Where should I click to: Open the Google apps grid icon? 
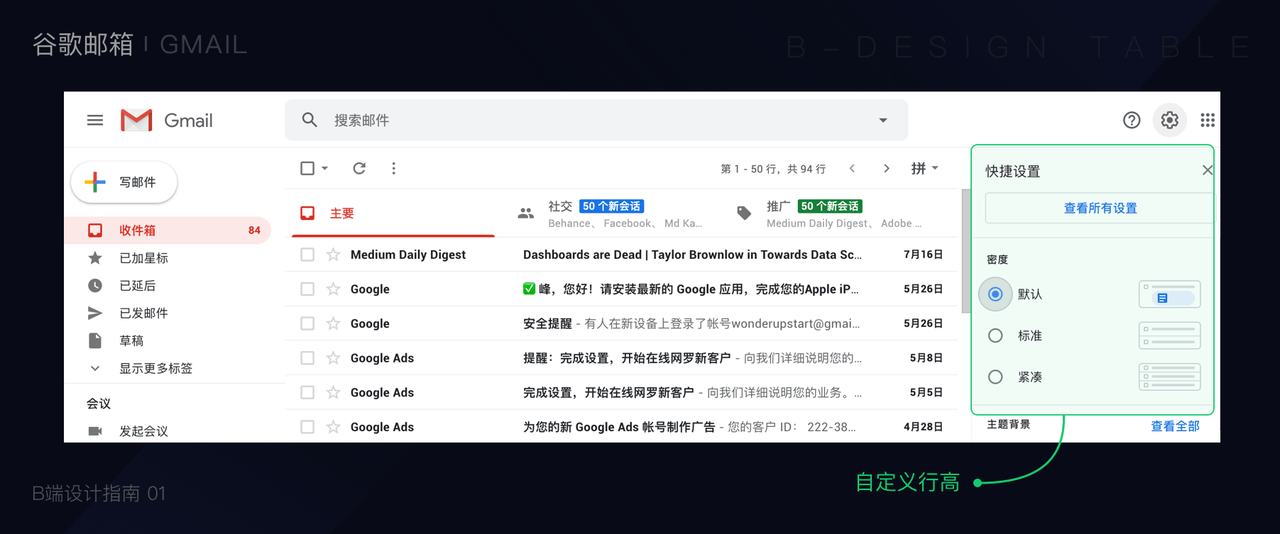(1207, 120)
